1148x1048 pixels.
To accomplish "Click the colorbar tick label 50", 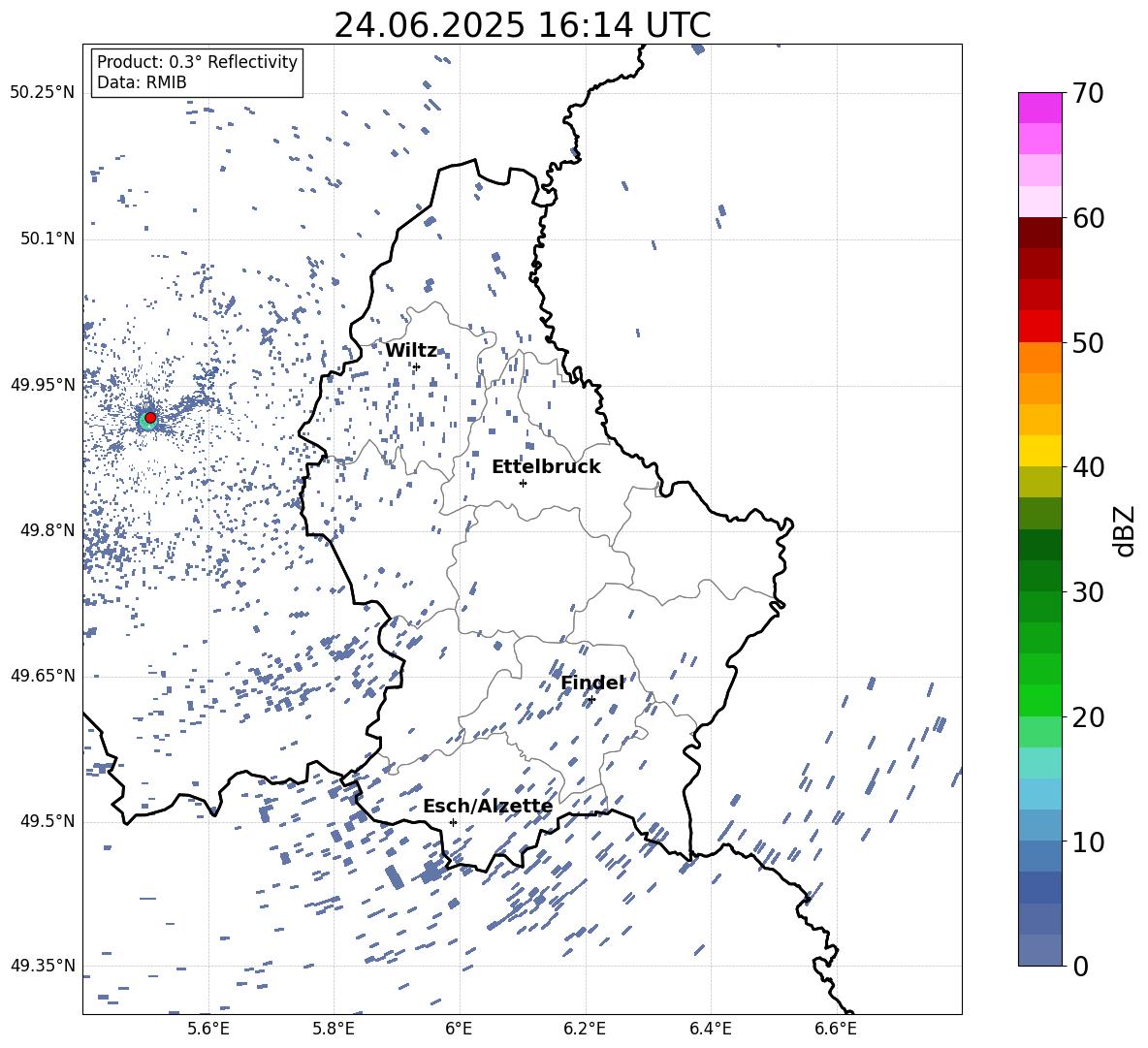I will (x=1088, y=343).
